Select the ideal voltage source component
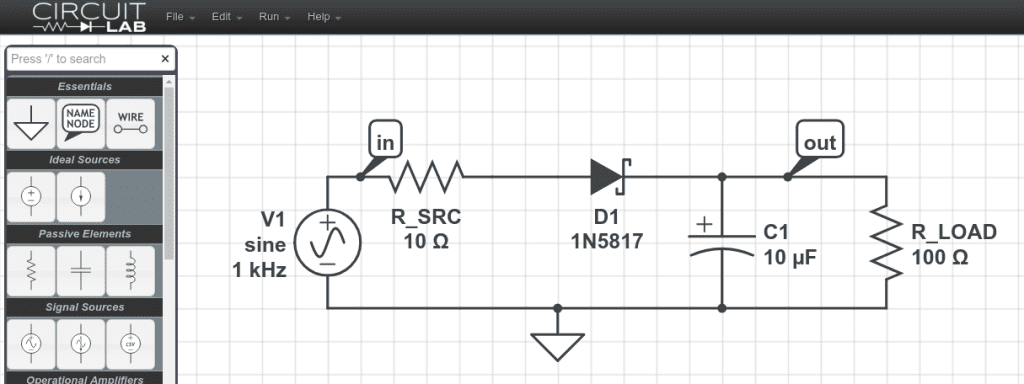 [x=31, y=197]
